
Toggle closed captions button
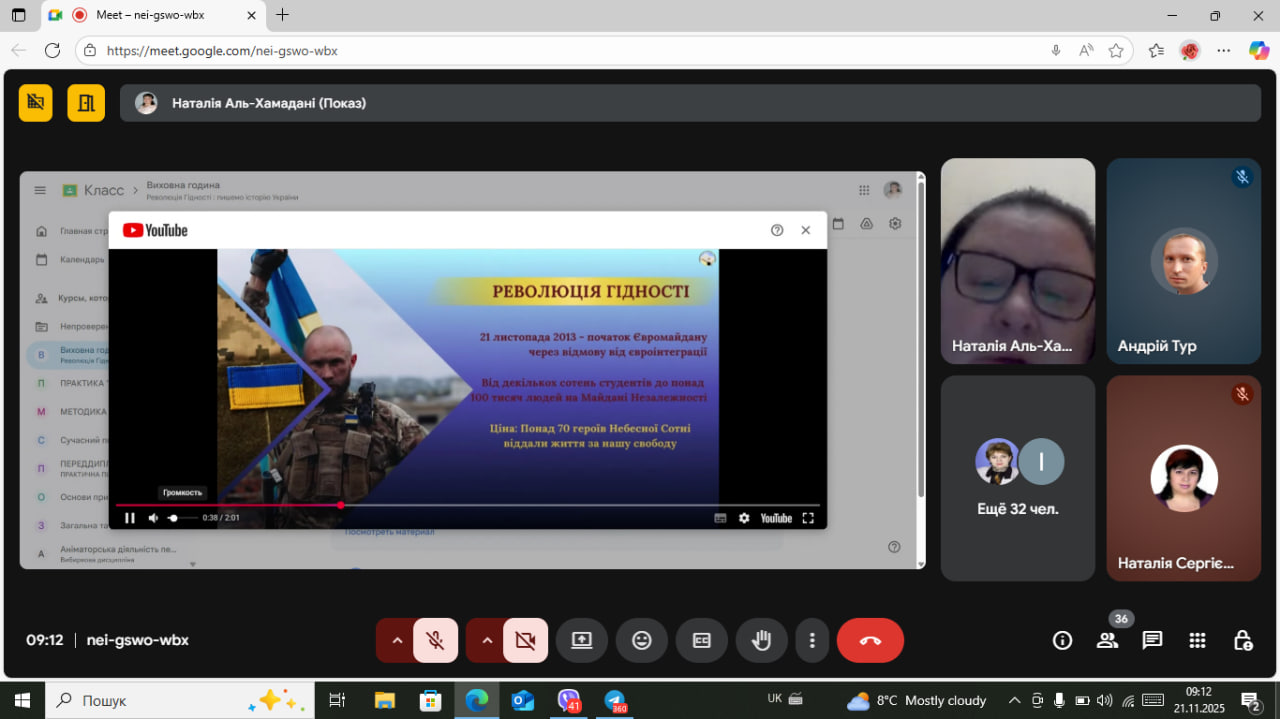[x=702, y=641]
